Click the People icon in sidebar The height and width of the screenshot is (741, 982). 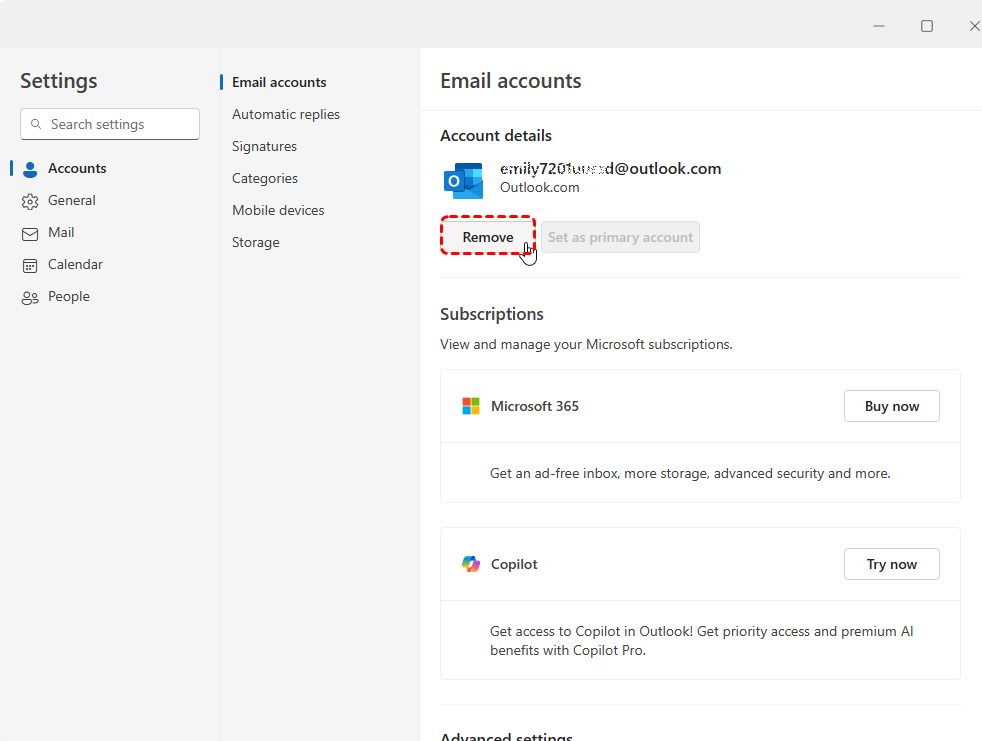pos(30,297)
